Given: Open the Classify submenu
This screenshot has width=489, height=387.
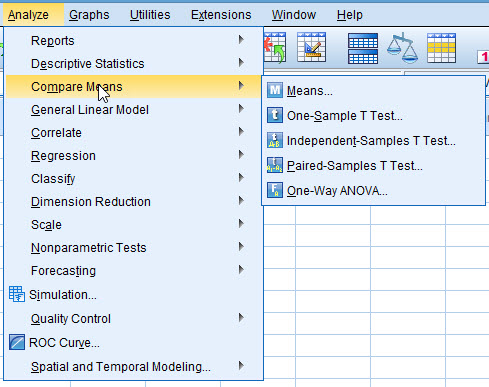Looking at the screenshot, I should point(133,179).
